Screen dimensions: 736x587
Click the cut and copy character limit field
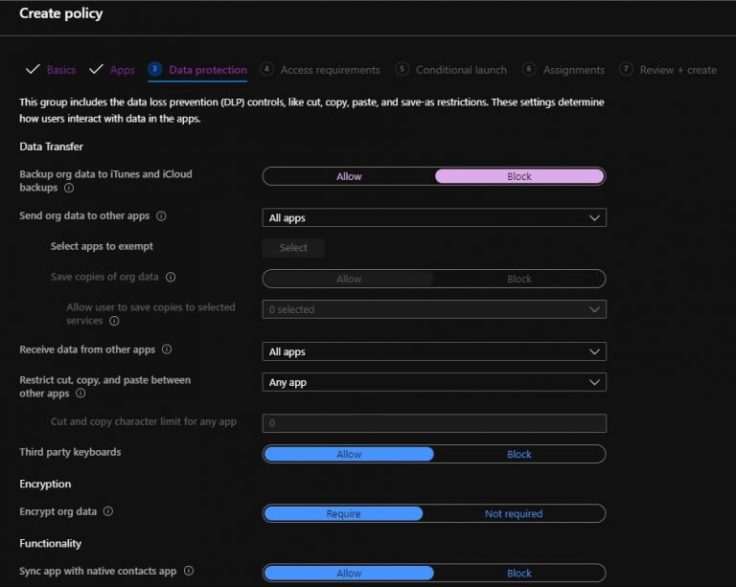tap(434, 423)
